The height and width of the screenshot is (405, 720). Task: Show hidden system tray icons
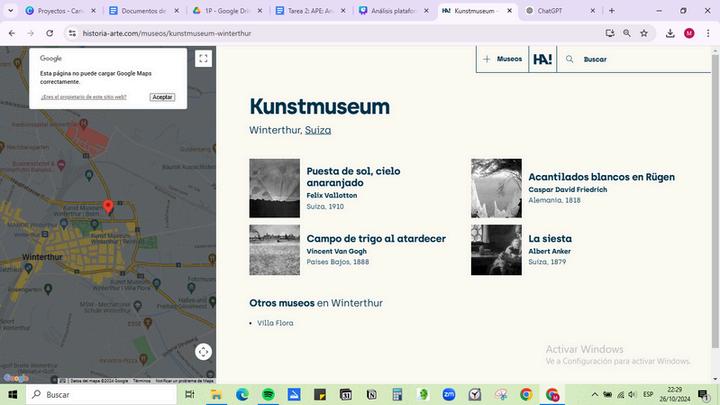click(x=594, y=394)
